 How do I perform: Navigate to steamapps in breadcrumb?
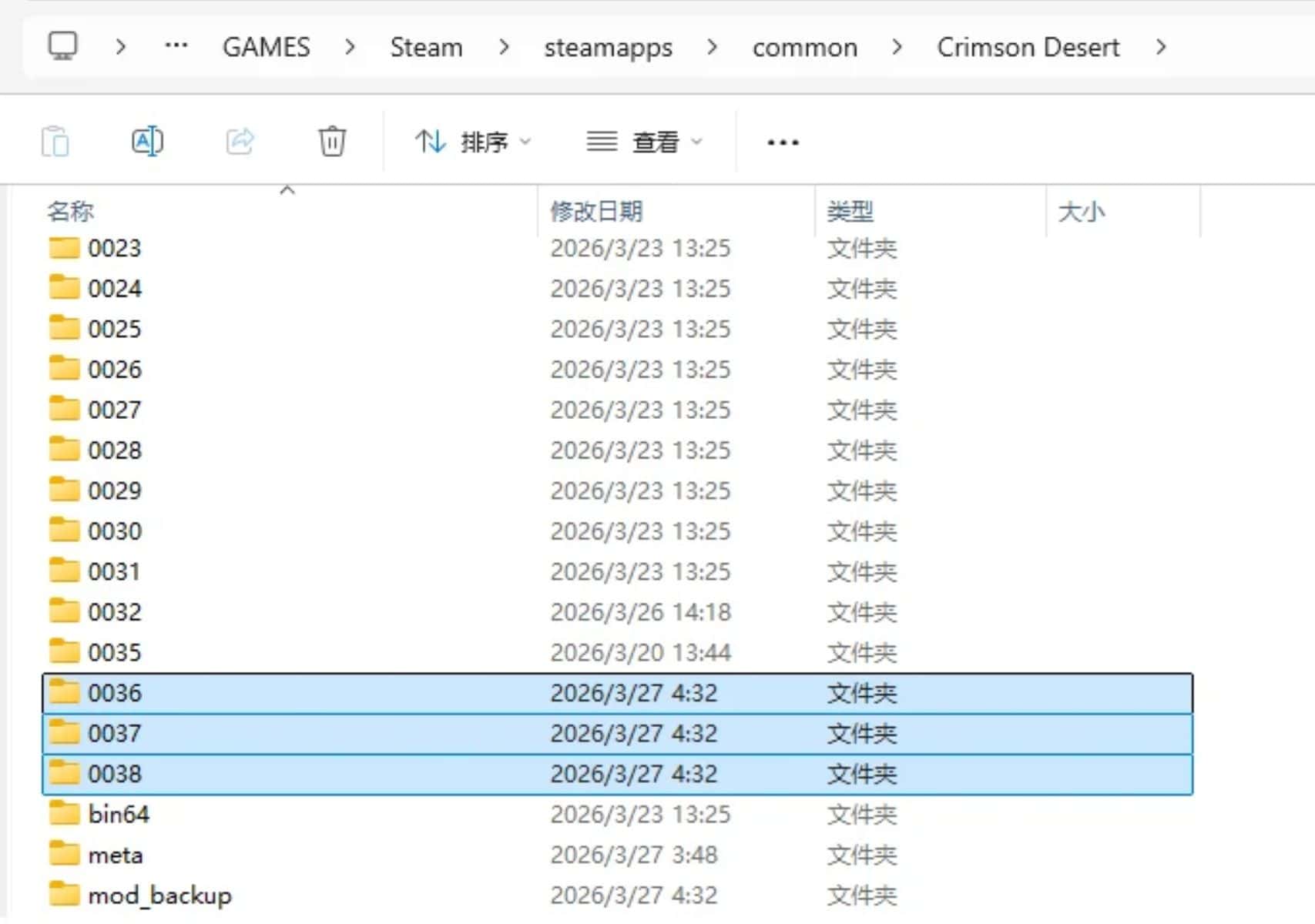coord(608,48)
